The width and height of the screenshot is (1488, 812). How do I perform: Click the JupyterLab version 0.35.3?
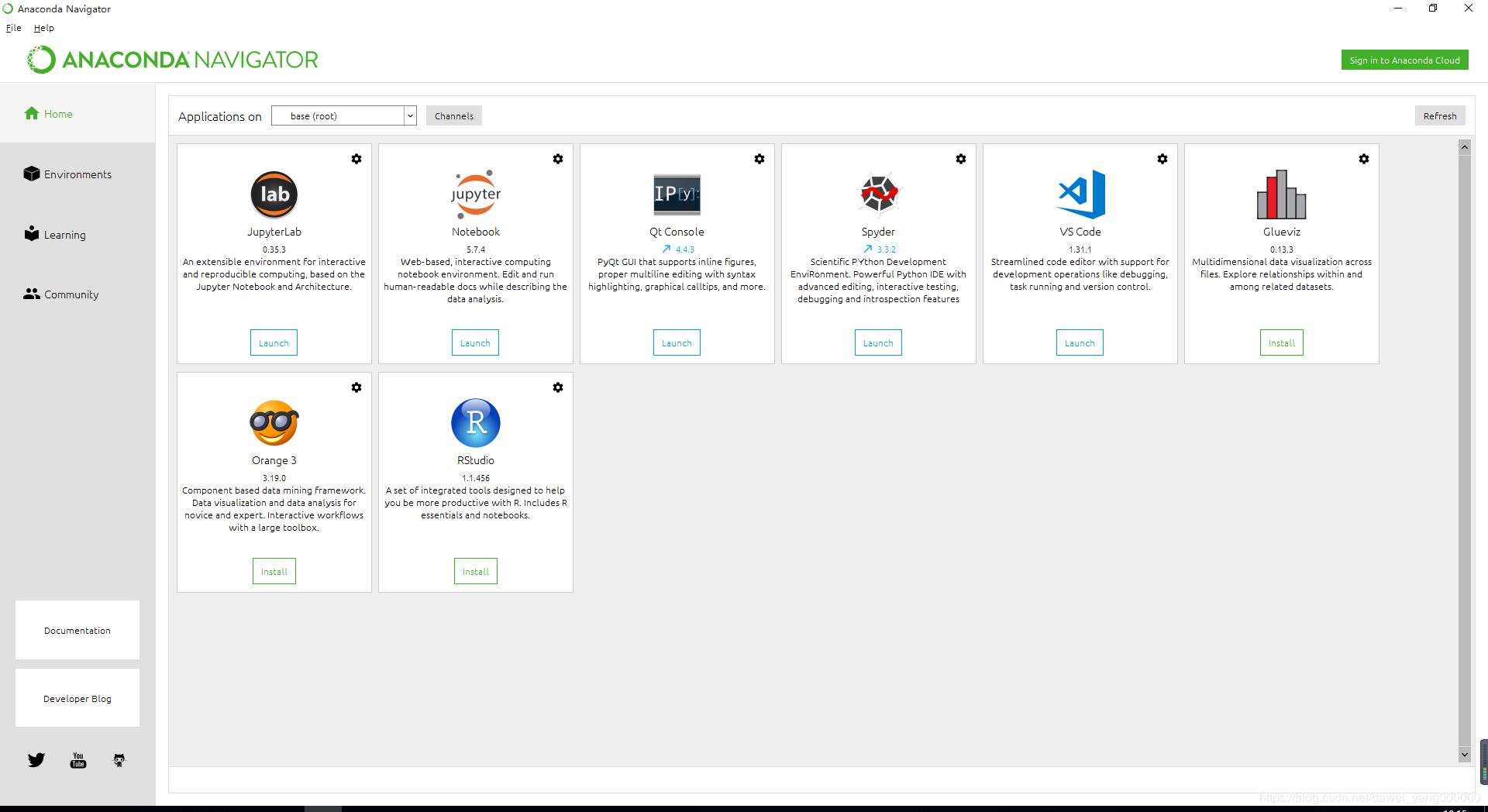tap(274, 249)
